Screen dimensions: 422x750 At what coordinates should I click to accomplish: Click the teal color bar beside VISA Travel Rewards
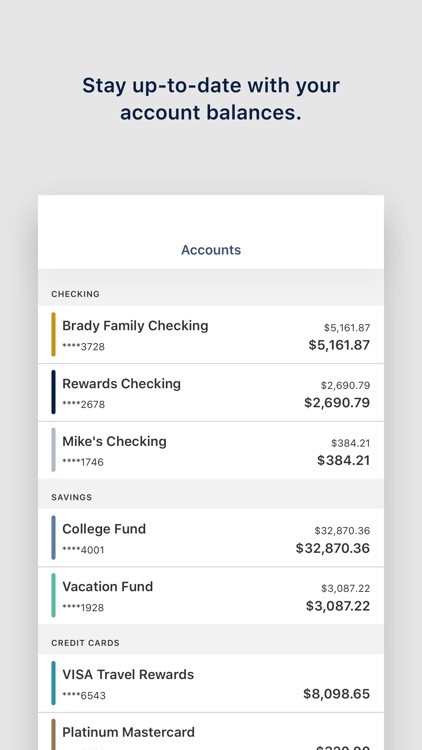tap(54, 683)
